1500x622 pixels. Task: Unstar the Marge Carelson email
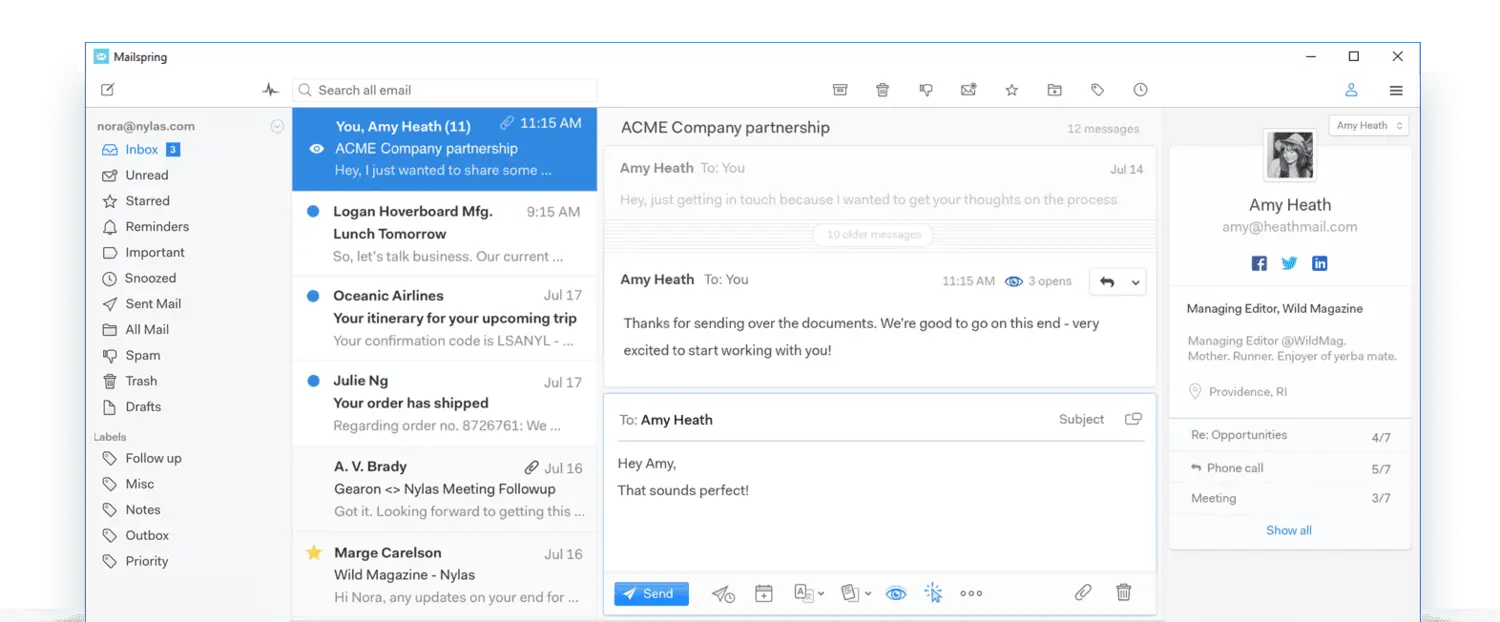point(314,552)
